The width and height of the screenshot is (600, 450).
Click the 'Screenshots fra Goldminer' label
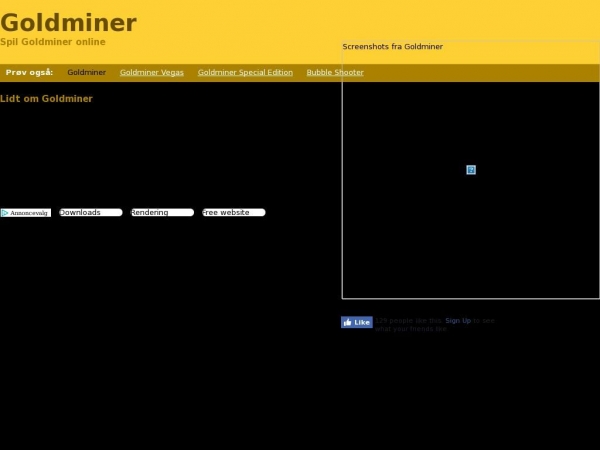coord(393,47)
